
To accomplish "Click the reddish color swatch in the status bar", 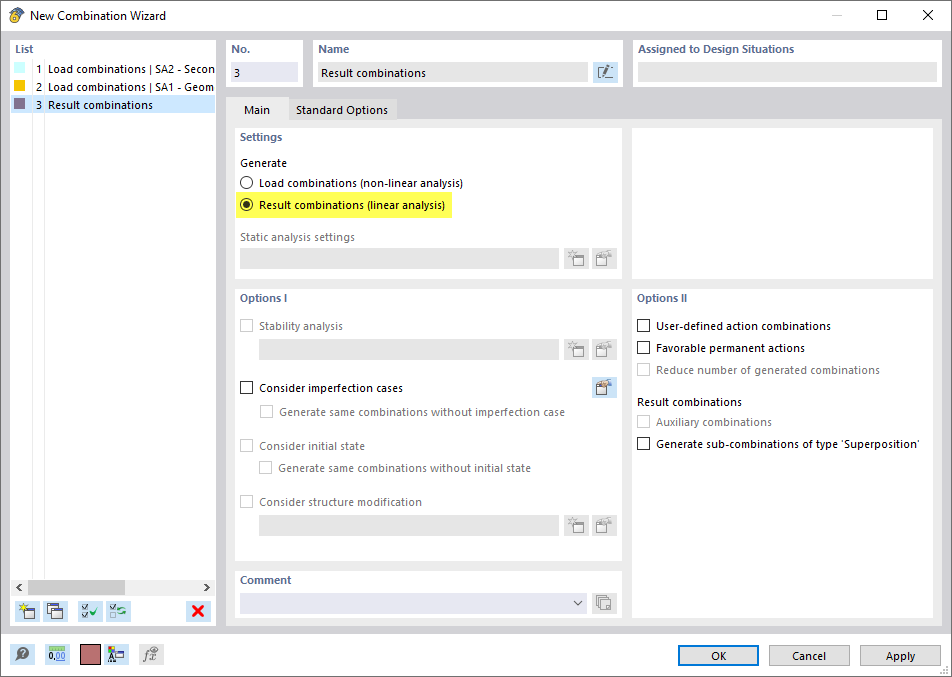I will [88, 654].
